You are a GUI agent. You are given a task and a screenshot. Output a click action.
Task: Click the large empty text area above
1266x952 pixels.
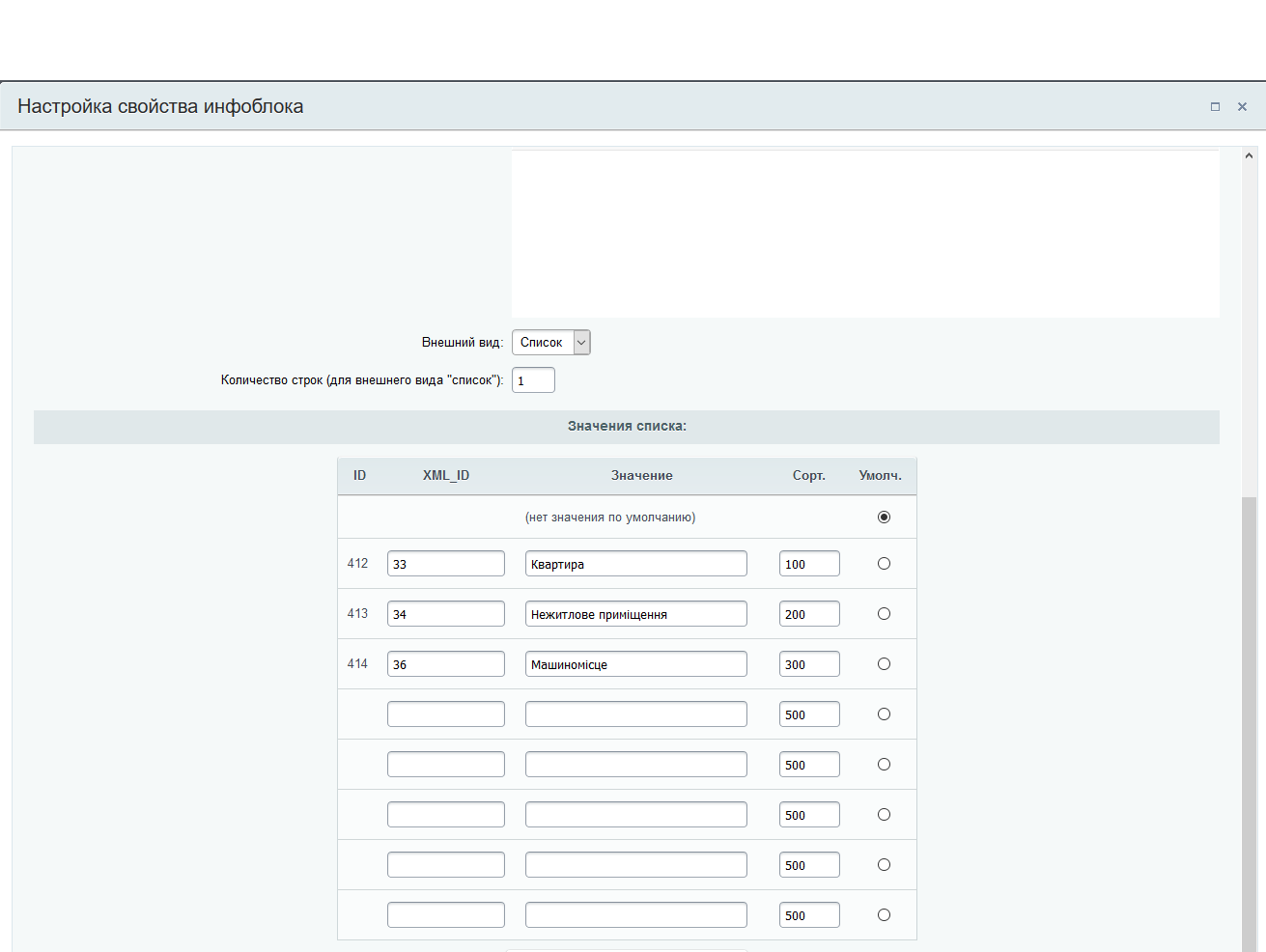(864, 234)
